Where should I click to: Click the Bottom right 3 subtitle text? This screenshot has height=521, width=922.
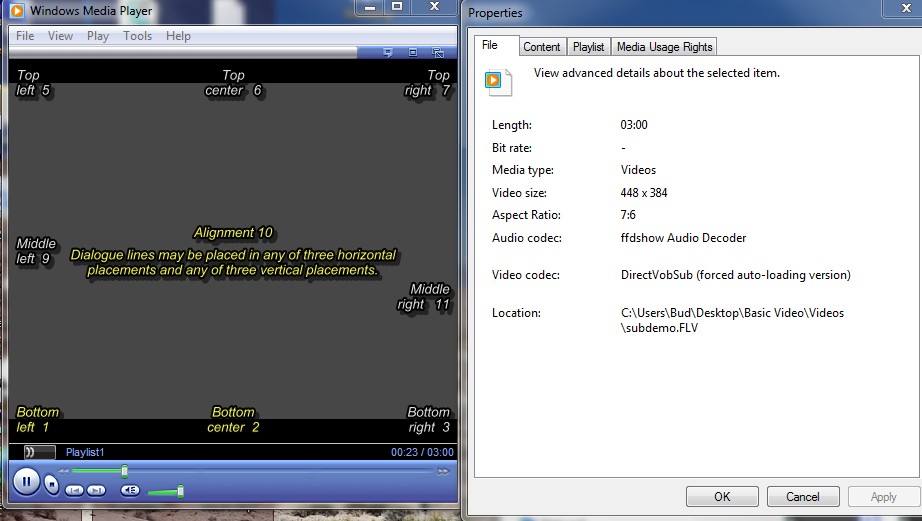429,420
